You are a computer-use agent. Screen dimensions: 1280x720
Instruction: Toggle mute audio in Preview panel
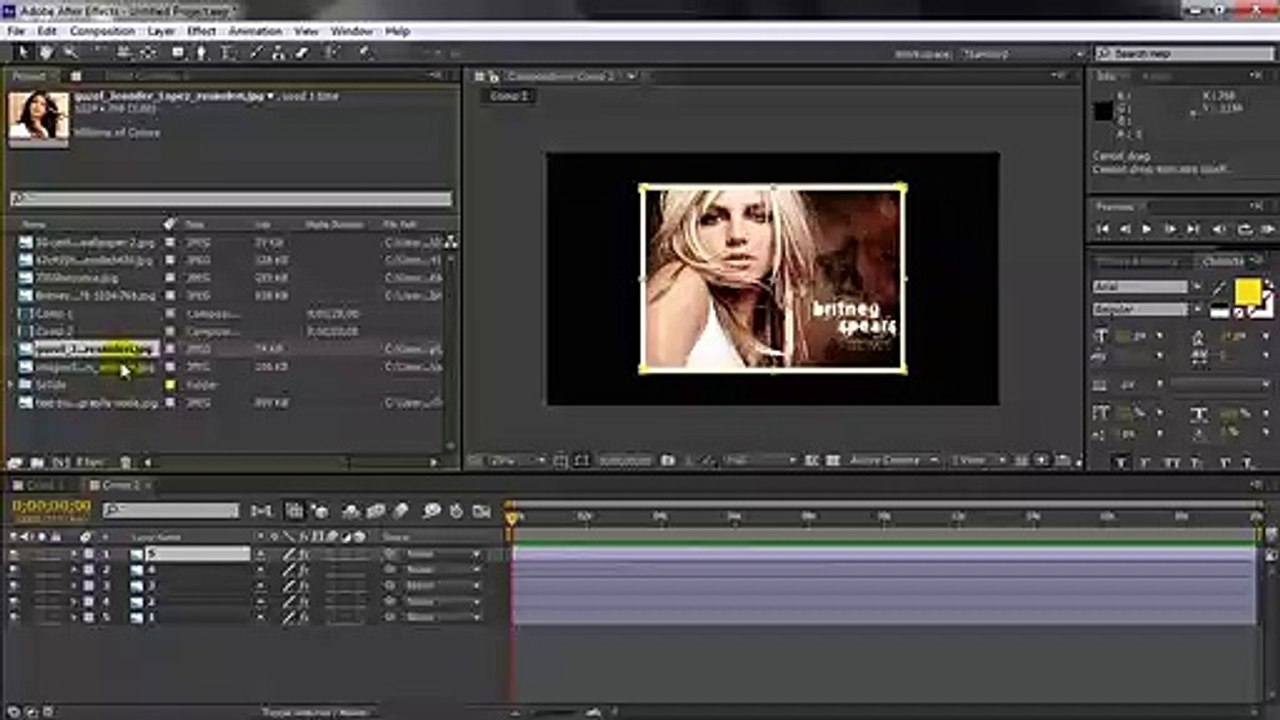point(1221,229)
